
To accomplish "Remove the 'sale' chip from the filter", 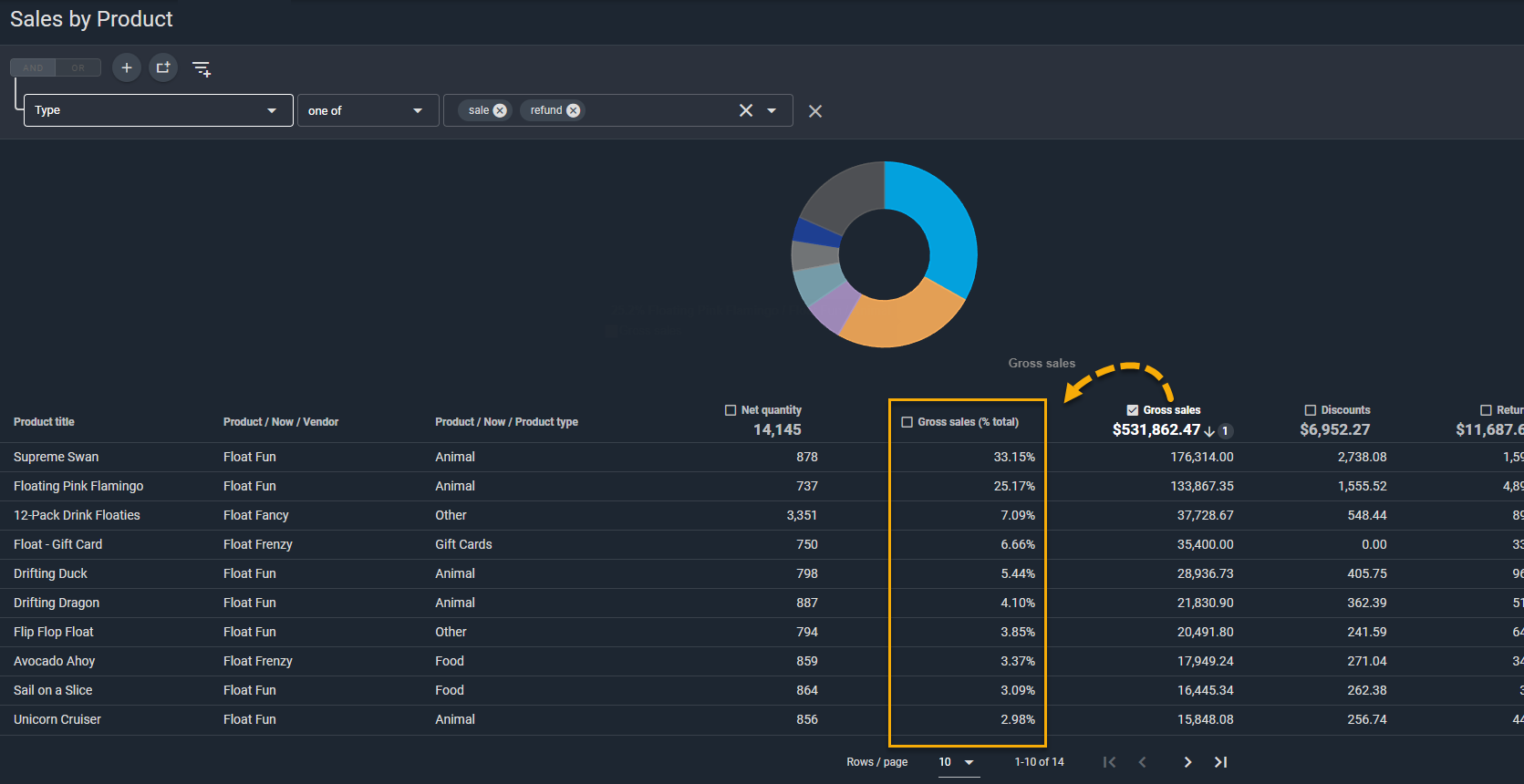I will (x=500, y=110).
